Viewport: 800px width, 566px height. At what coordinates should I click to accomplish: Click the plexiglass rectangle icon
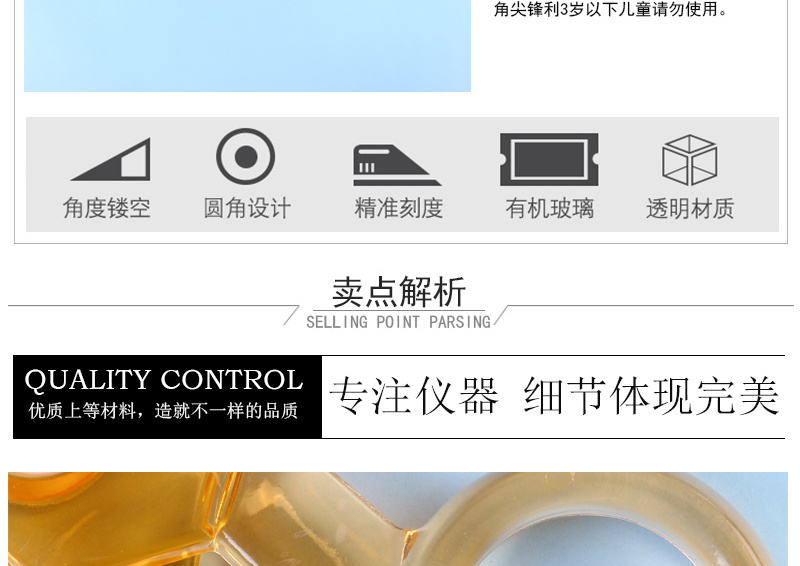[549, 159]
